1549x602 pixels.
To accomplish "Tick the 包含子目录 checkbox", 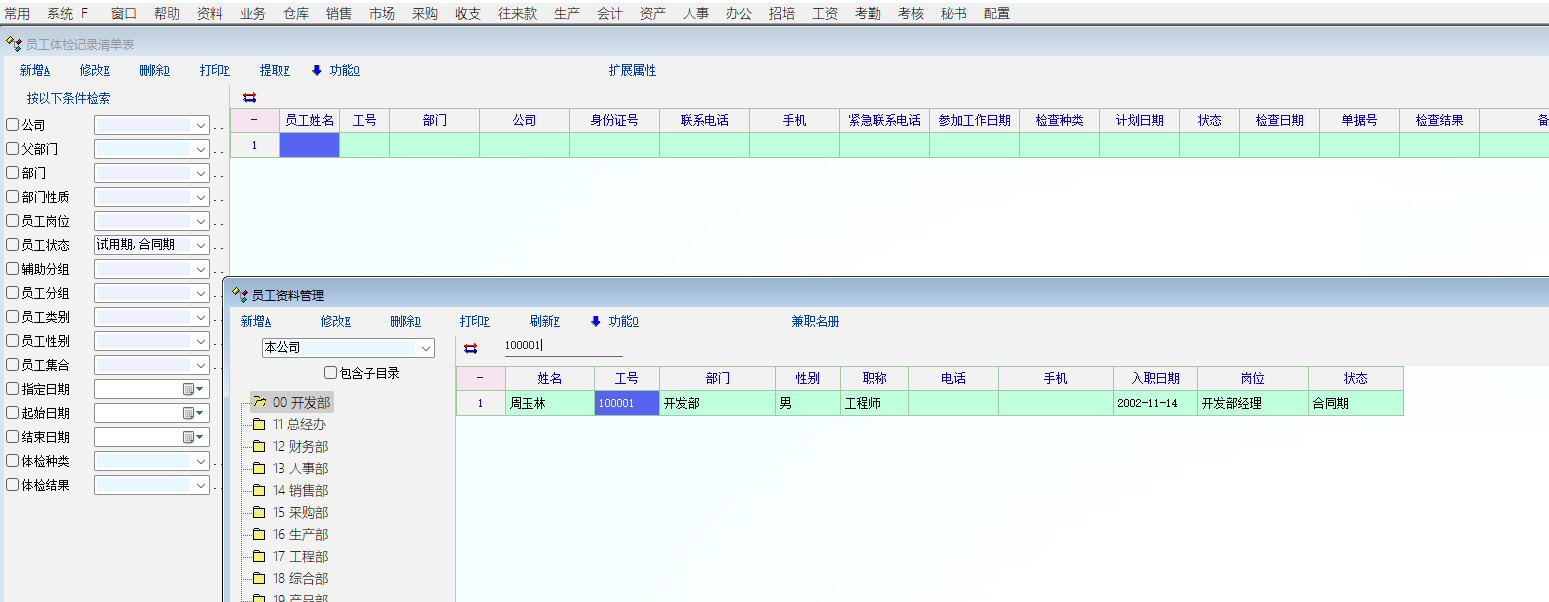I will tap(330, 373).
